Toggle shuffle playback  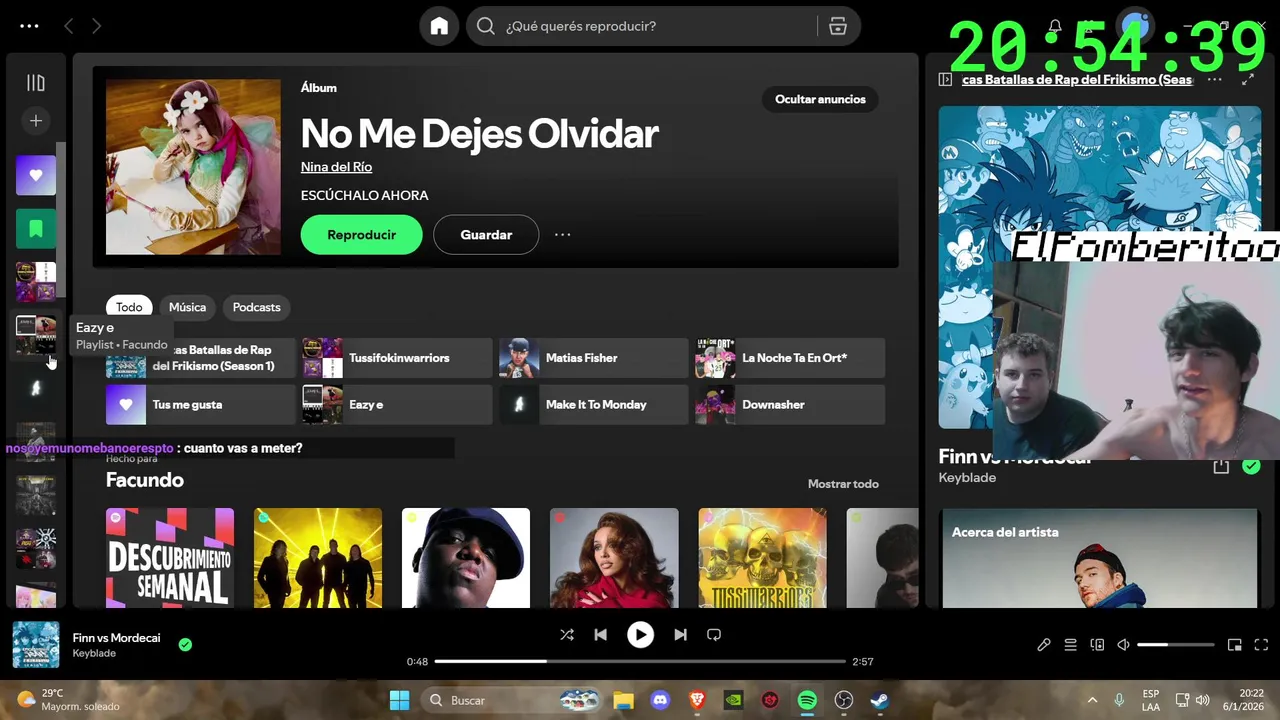point(567,635)
